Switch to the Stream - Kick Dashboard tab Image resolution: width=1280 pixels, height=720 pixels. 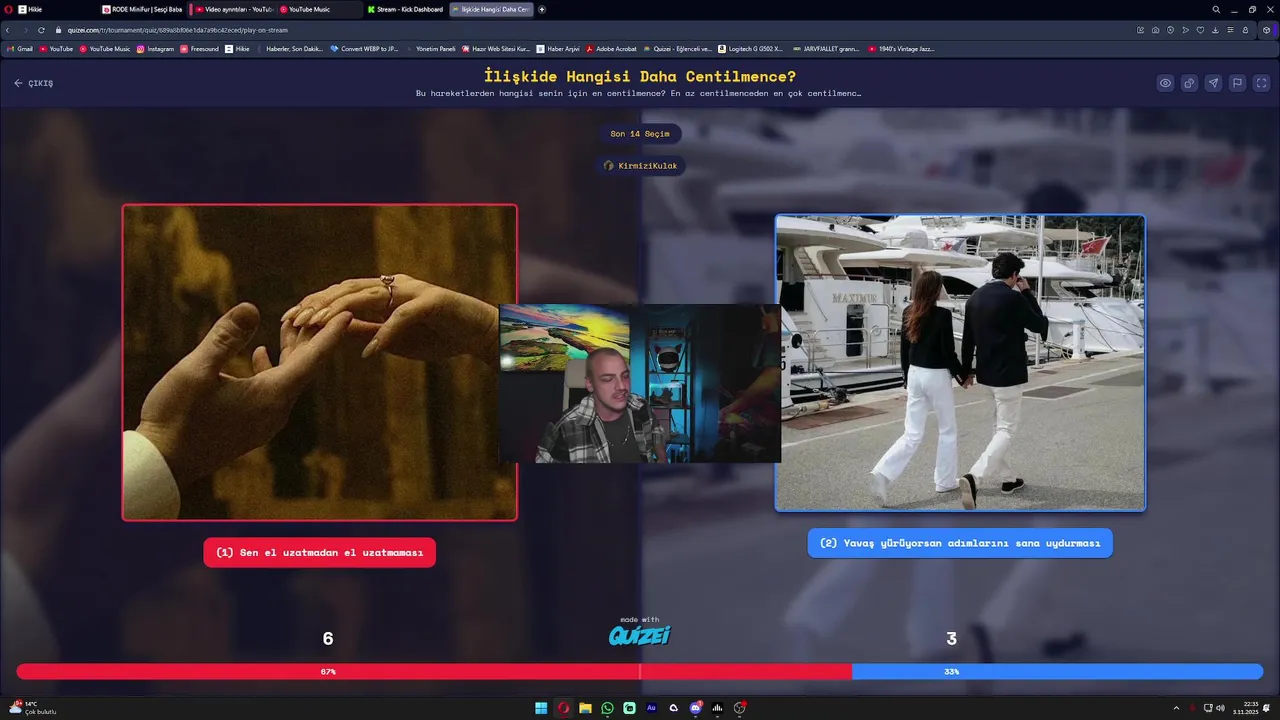tap(406, 9)
